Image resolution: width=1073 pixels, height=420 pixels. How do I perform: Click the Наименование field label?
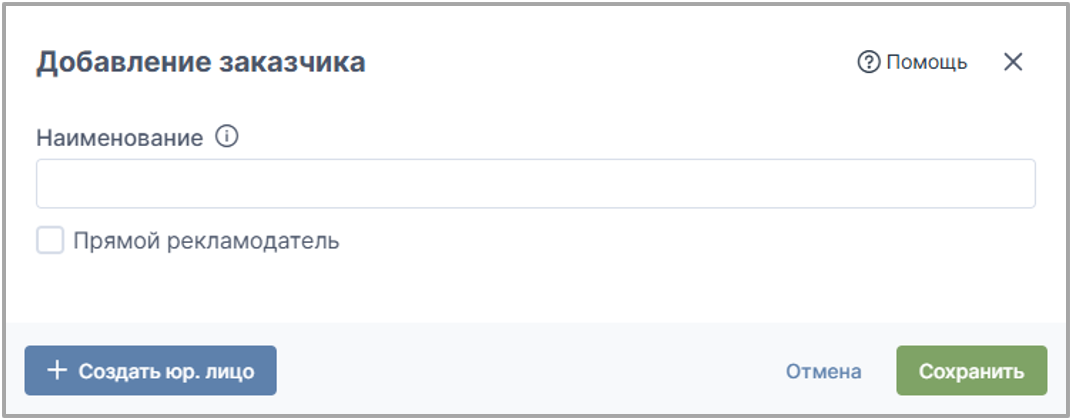click(120, 137)
